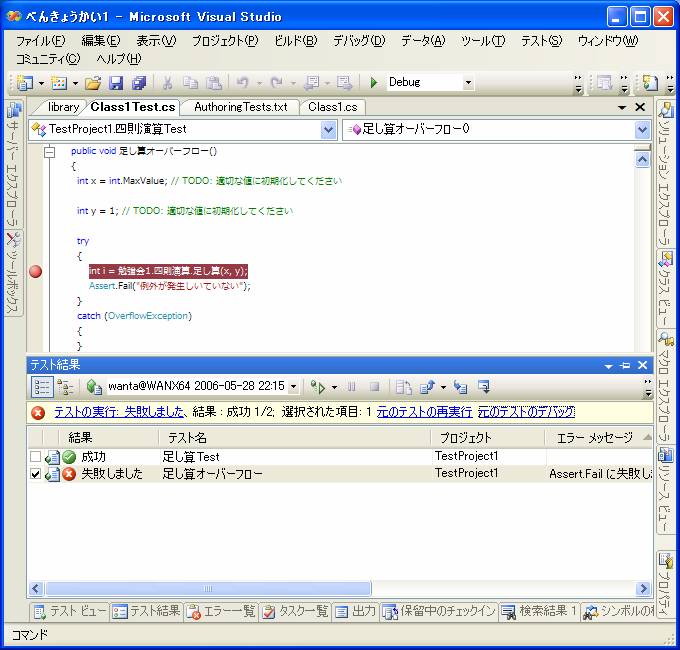Expand the TestProject1.四則演算Test class dropdown
The height and width of the screenshot is (650, 680).
pyautogui.click(x=329, y=129)
